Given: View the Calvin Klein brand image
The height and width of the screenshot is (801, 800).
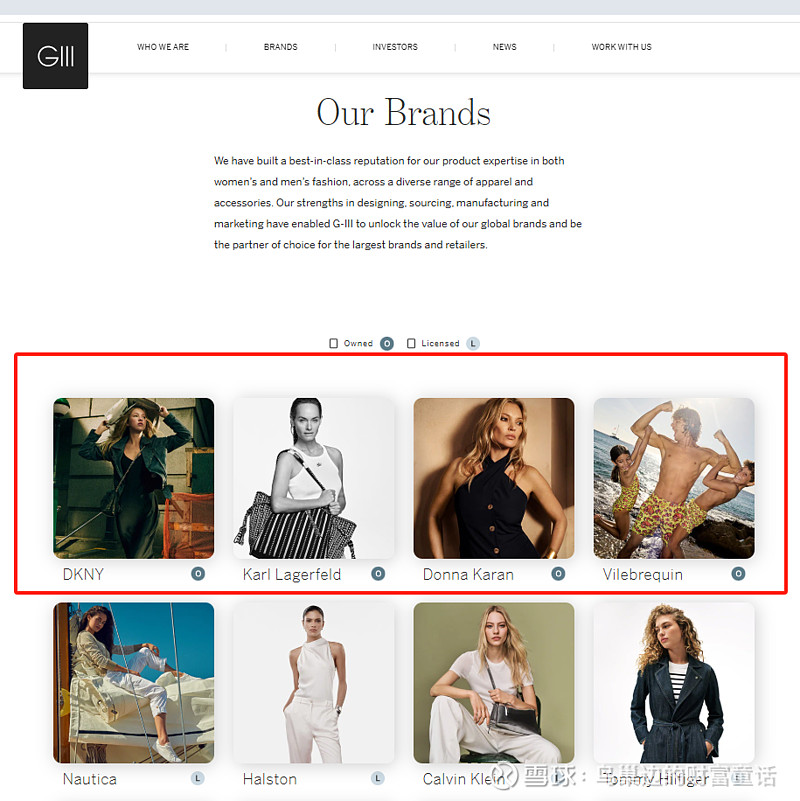Looking at the screenshot, I should point(494,682).
